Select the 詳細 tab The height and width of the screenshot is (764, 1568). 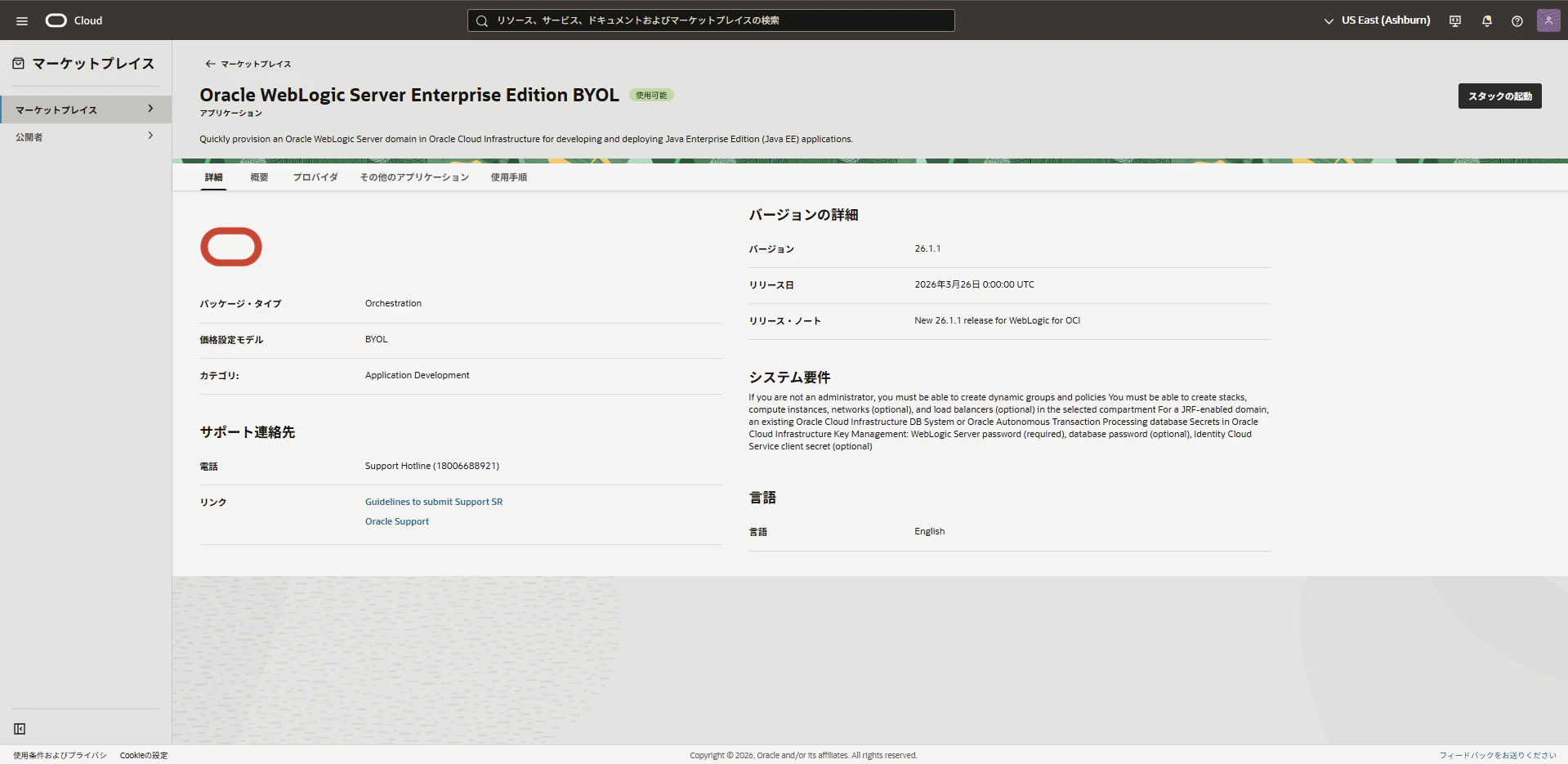point(214,177)
